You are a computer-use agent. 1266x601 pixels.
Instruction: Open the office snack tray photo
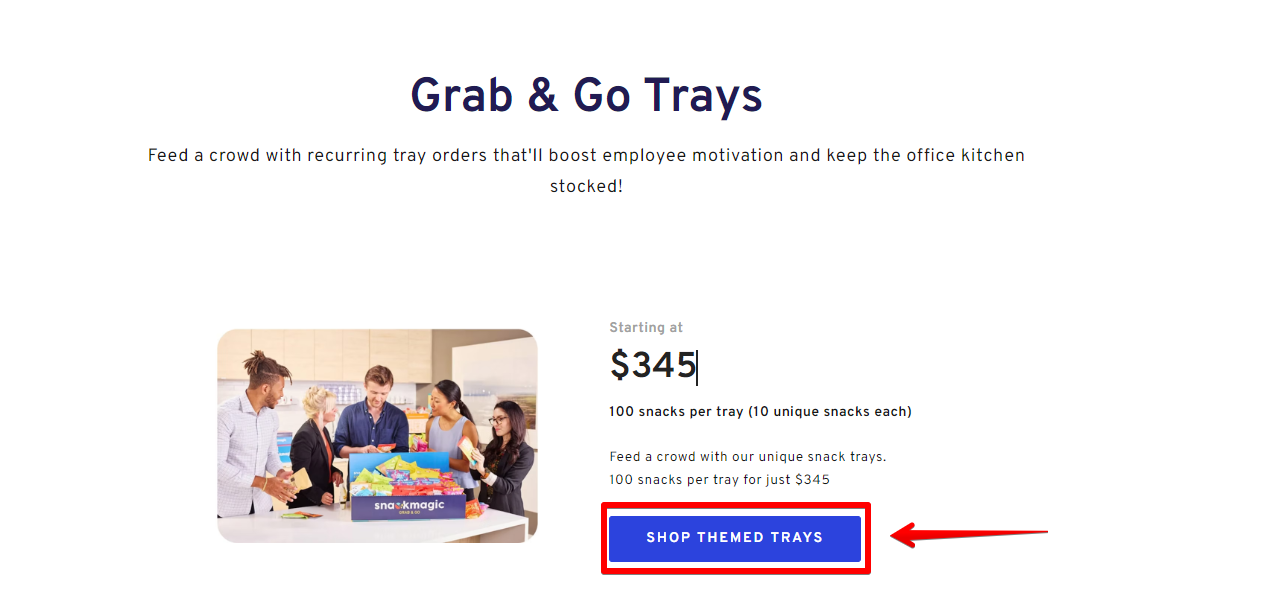click(x=377, y=436)
